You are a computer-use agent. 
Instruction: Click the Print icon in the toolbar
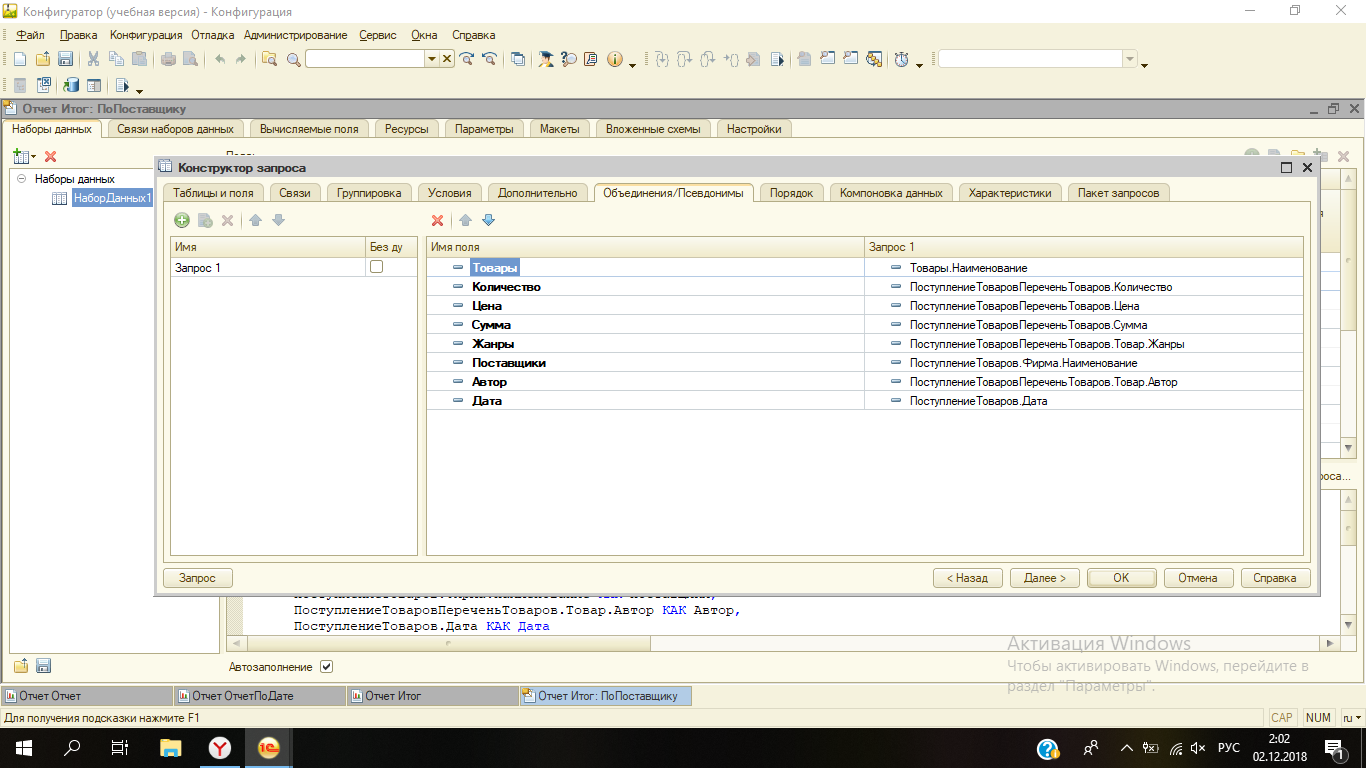click(168, 59)
